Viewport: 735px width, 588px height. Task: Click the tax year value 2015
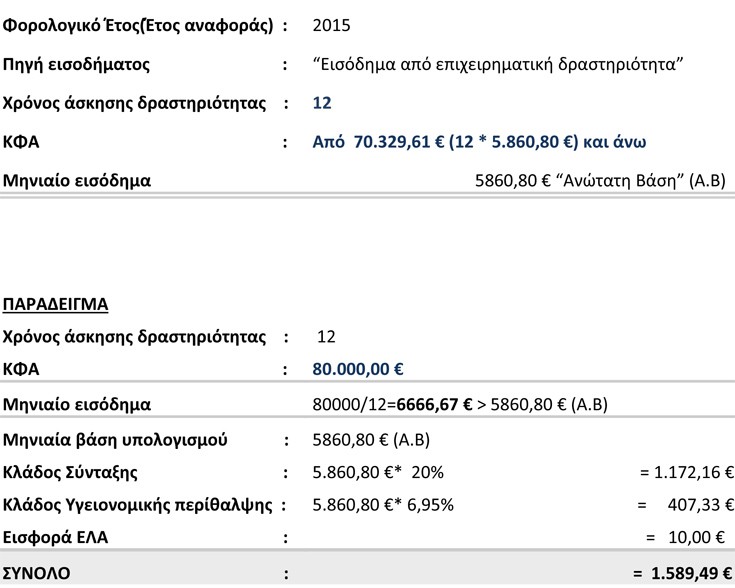[x=331, y=25]
